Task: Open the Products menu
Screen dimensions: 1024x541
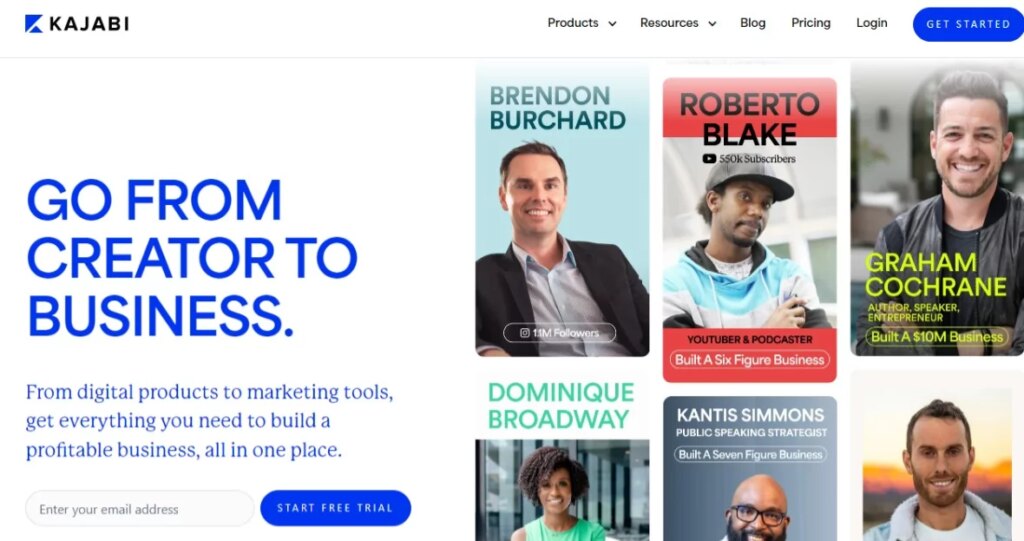Action: click(573, 23)
